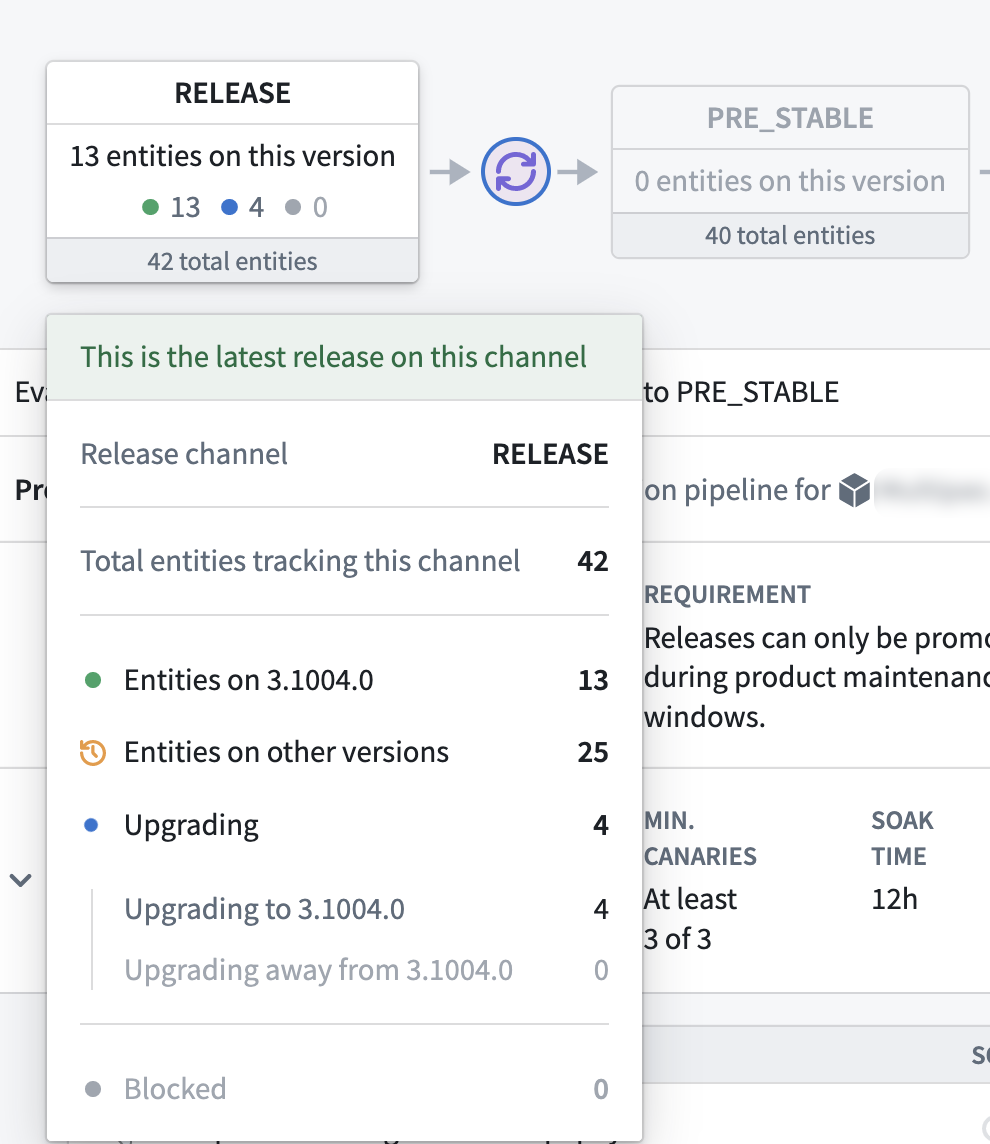Click the green status dot on the RELEASE card

pyautogui.click(x=150, y=207)
